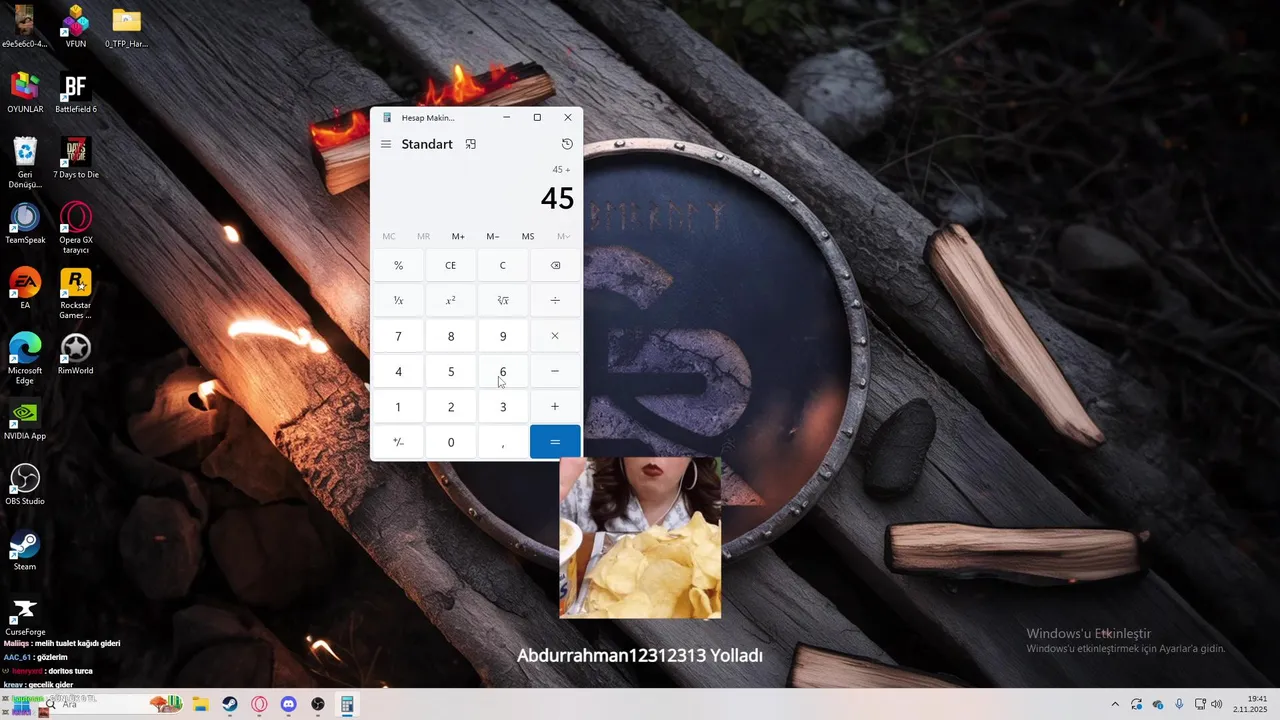Image resolution: width=1280 pixels, height=720 pixels.
Task: Click digit 1 on the keypad
Action: click(x=398, y=406)
